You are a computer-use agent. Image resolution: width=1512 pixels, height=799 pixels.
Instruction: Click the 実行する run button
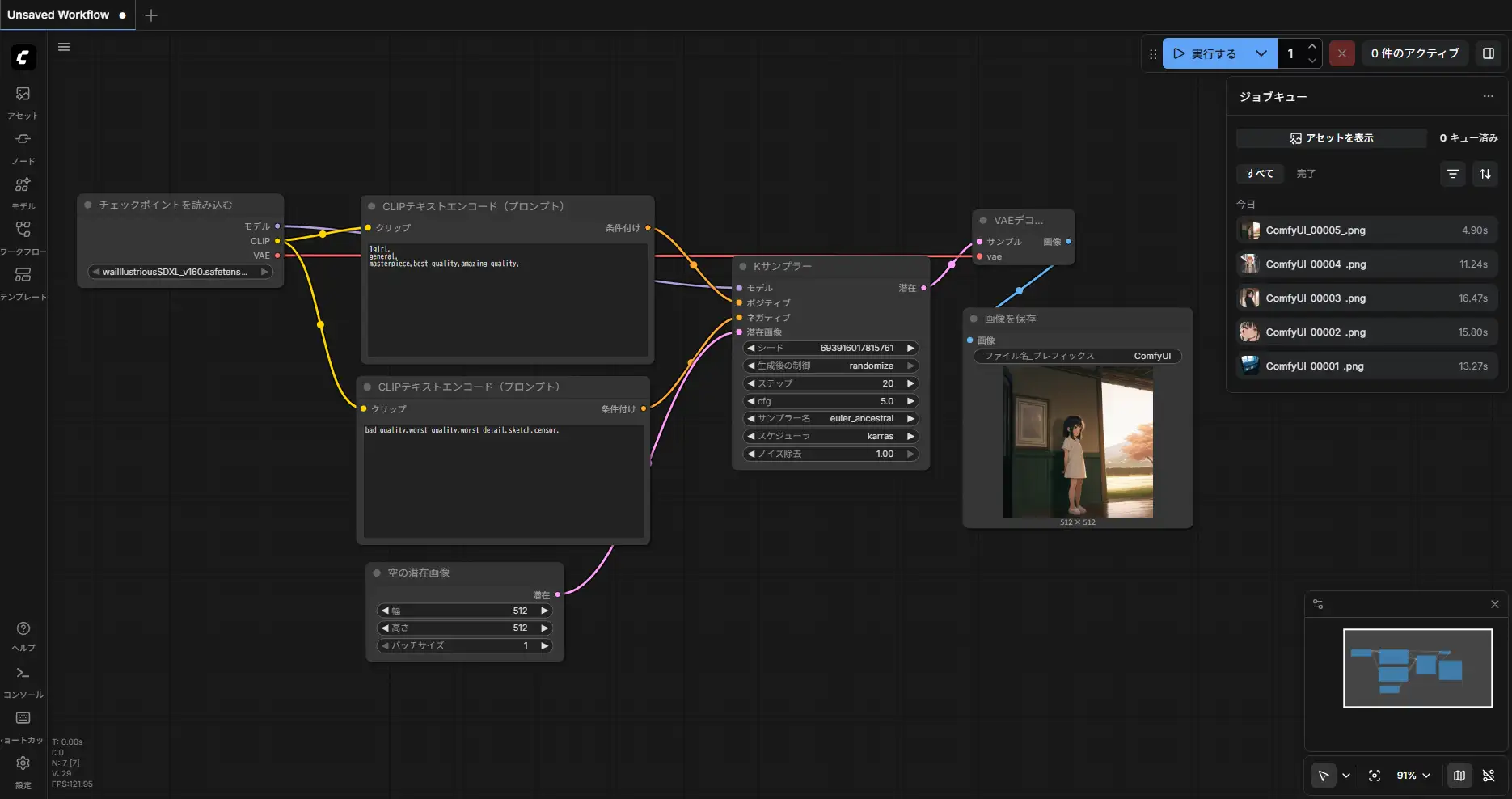tap(1206, 53)
